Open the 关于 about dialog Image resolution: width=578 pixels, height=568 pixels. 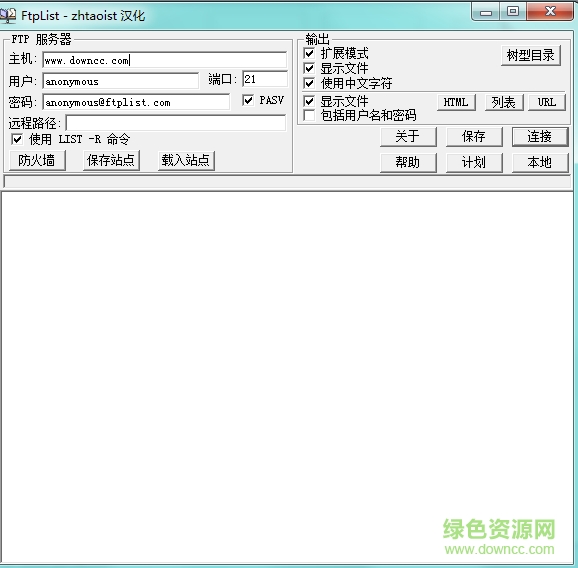[408, 137]
